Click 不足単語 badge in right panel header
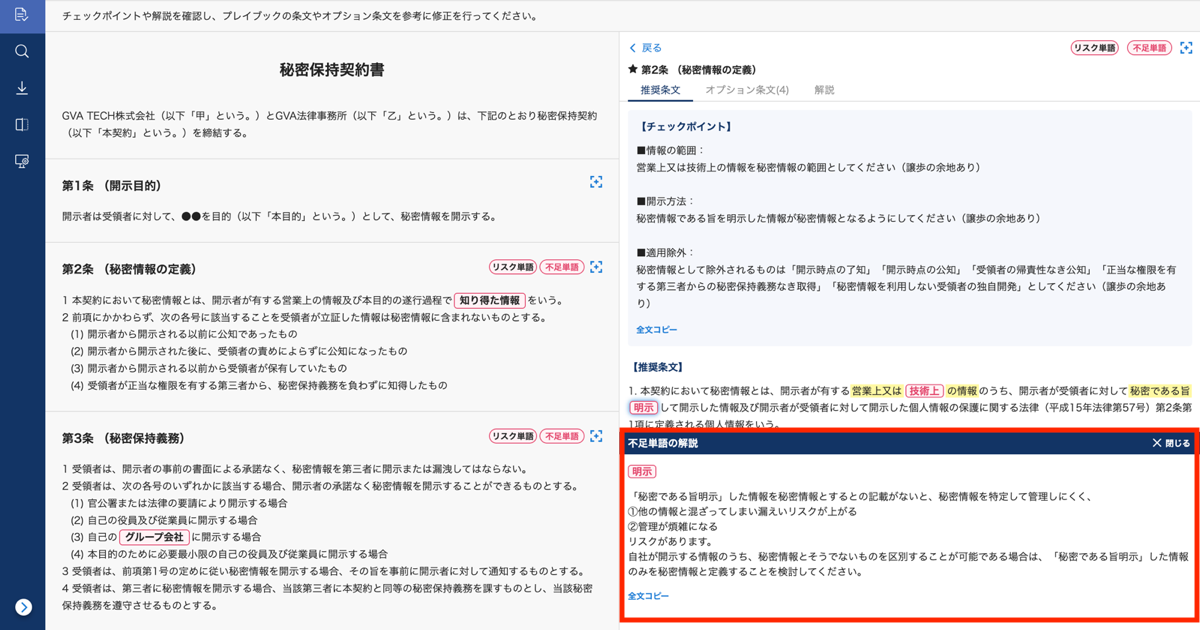 pos(1149,48)
